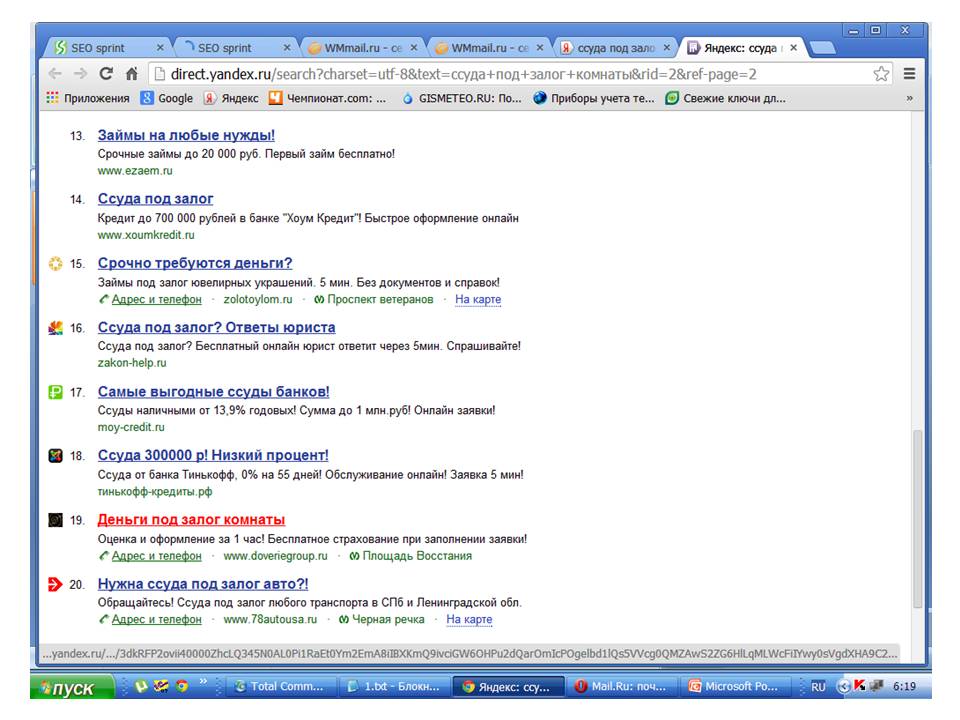Open the Google bookmark
Viewport: 960px width, 720px height.
(167, 98)
